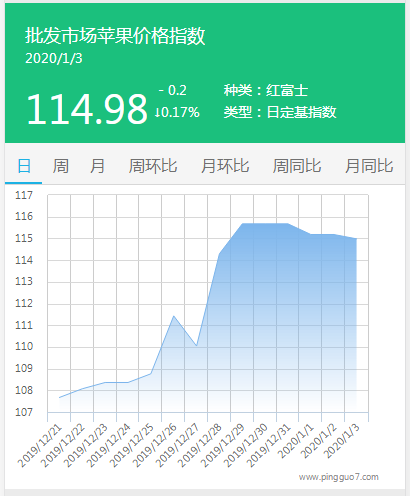The image size is (410, 496).
Task: Open the 月环比 tab
Action: (225, 166)
